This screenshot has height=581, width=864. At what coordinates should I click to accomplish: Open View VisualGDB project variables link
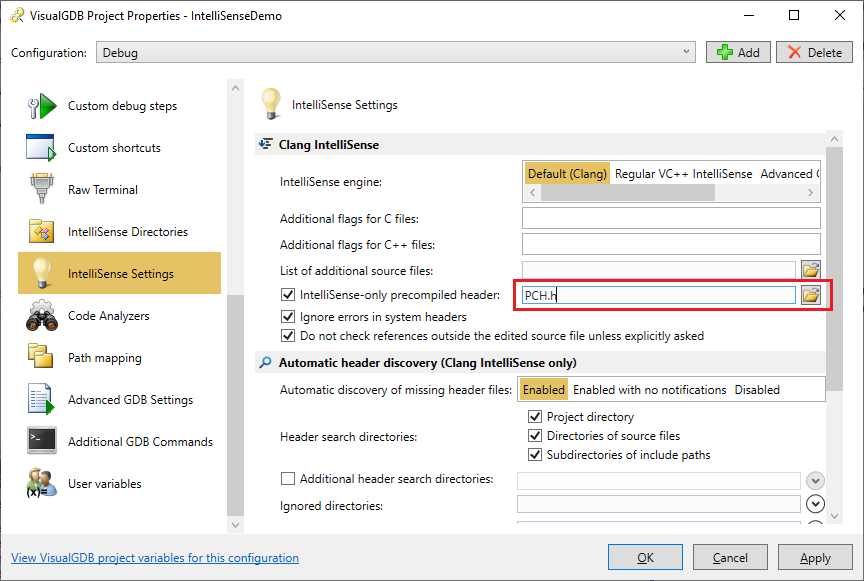pyautogui.click(x=155, y=557)
